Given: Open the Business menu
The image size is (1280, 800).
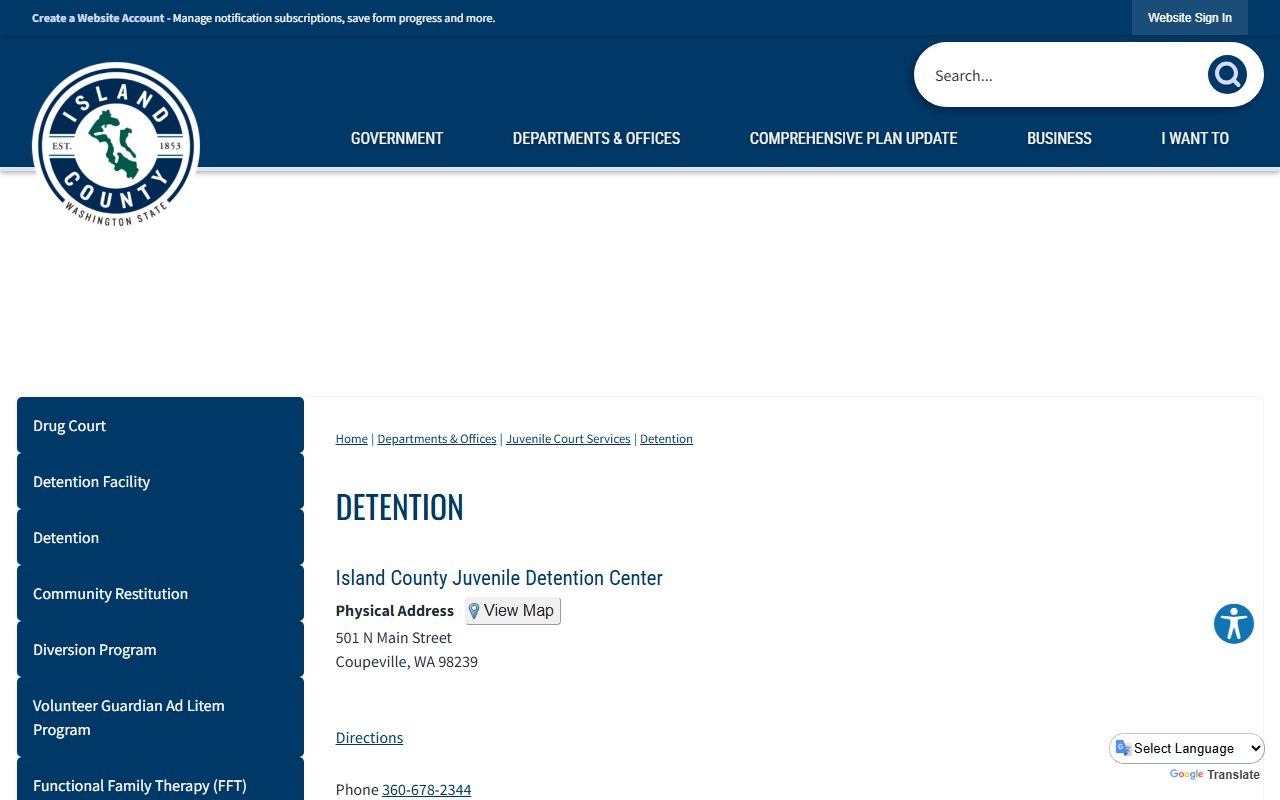Looking at the screenshot, I should (1059, 138).
